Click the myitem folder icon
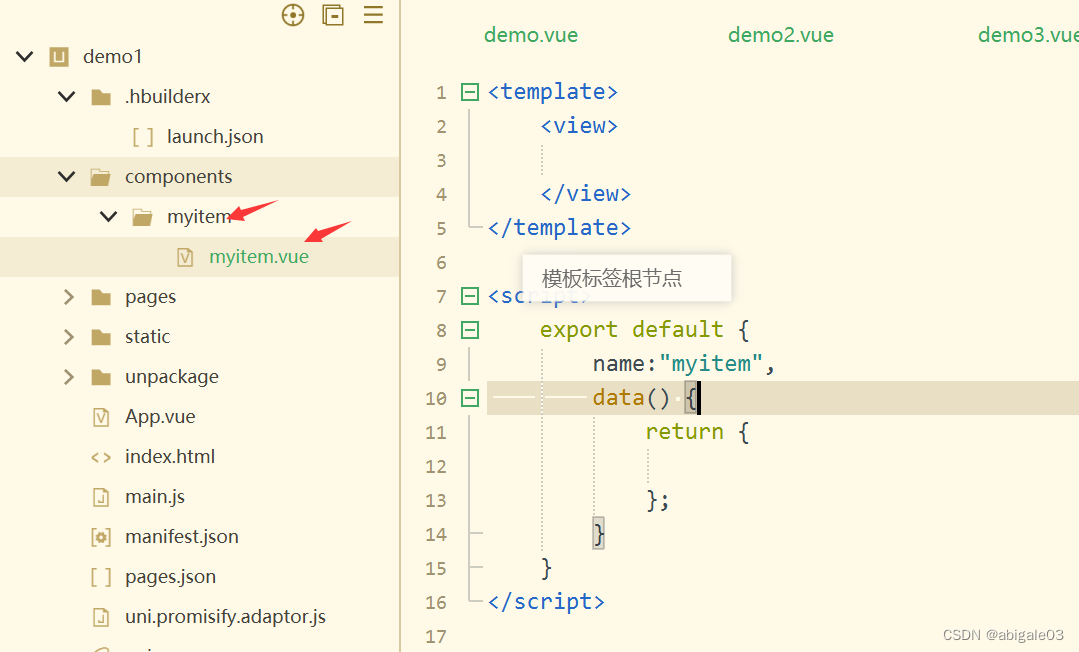1079x652 pixels. click(x=142, y=217)
